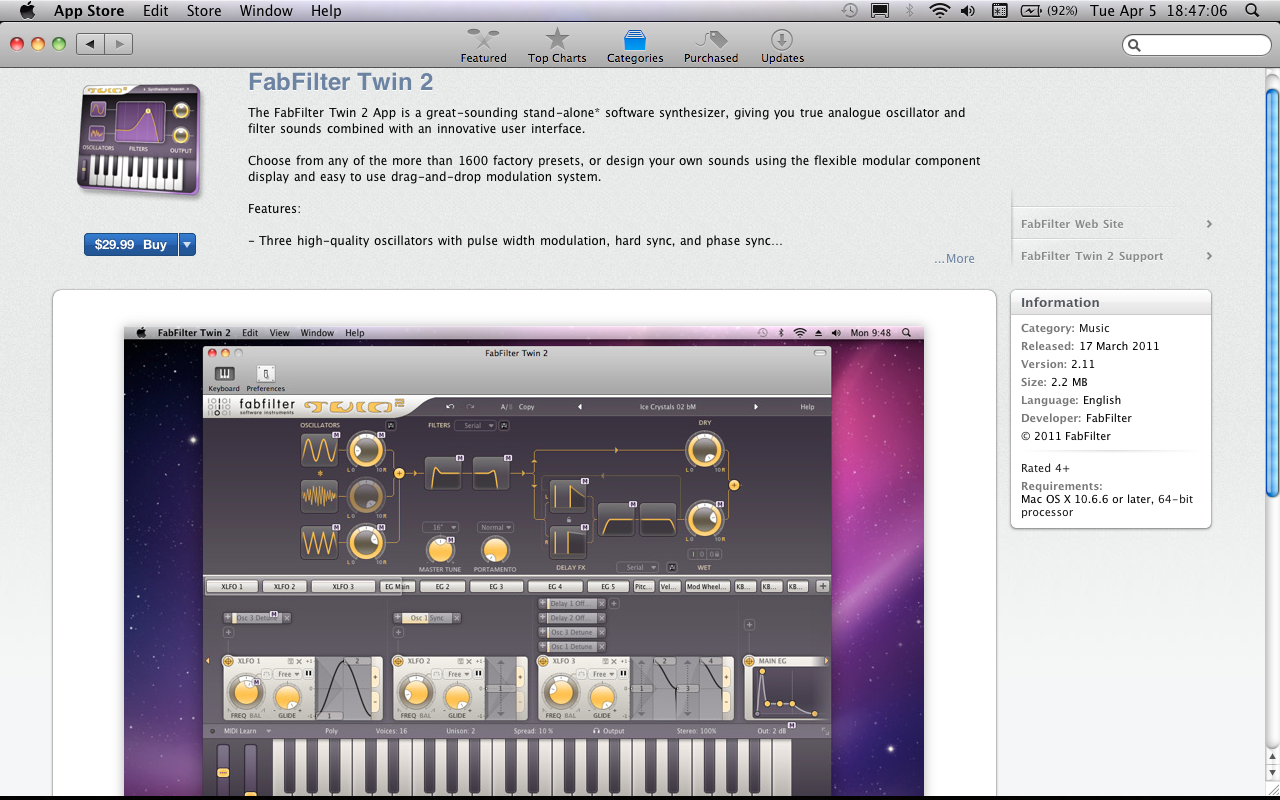Open Top Charts section
Image resolution: width=1280 pixels, height=800 pixels.
pos(557,45)
